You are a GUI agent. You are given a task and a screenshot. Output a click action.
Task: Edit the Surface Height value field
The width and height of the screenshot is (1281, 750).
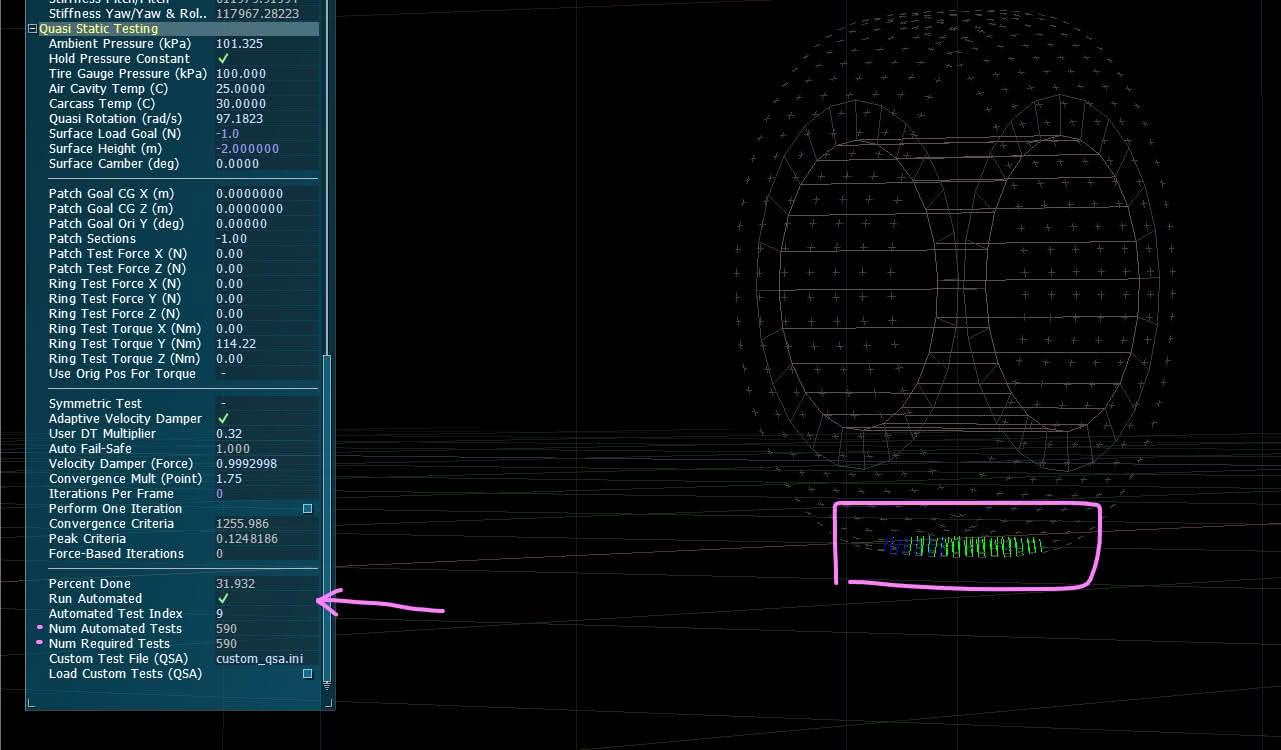click(247, 149)
